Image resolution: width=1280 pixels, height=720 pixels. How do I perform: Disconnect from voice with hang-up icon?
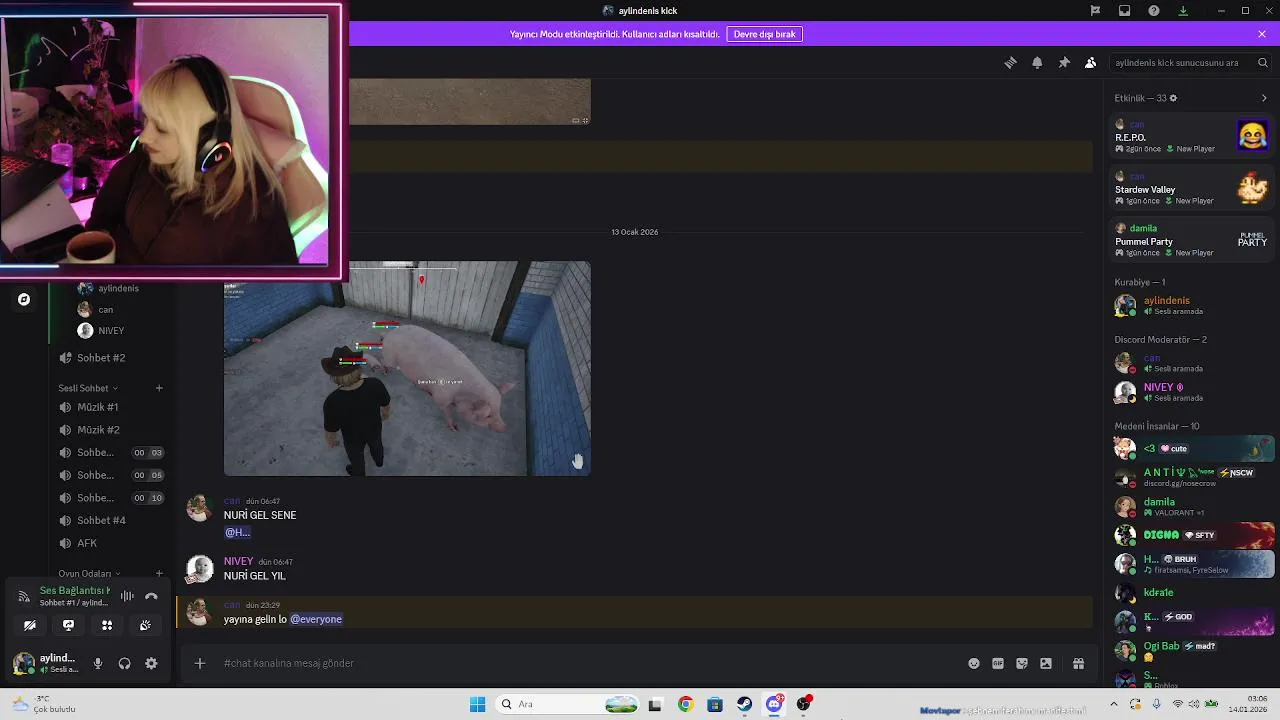tap(151, 596)
